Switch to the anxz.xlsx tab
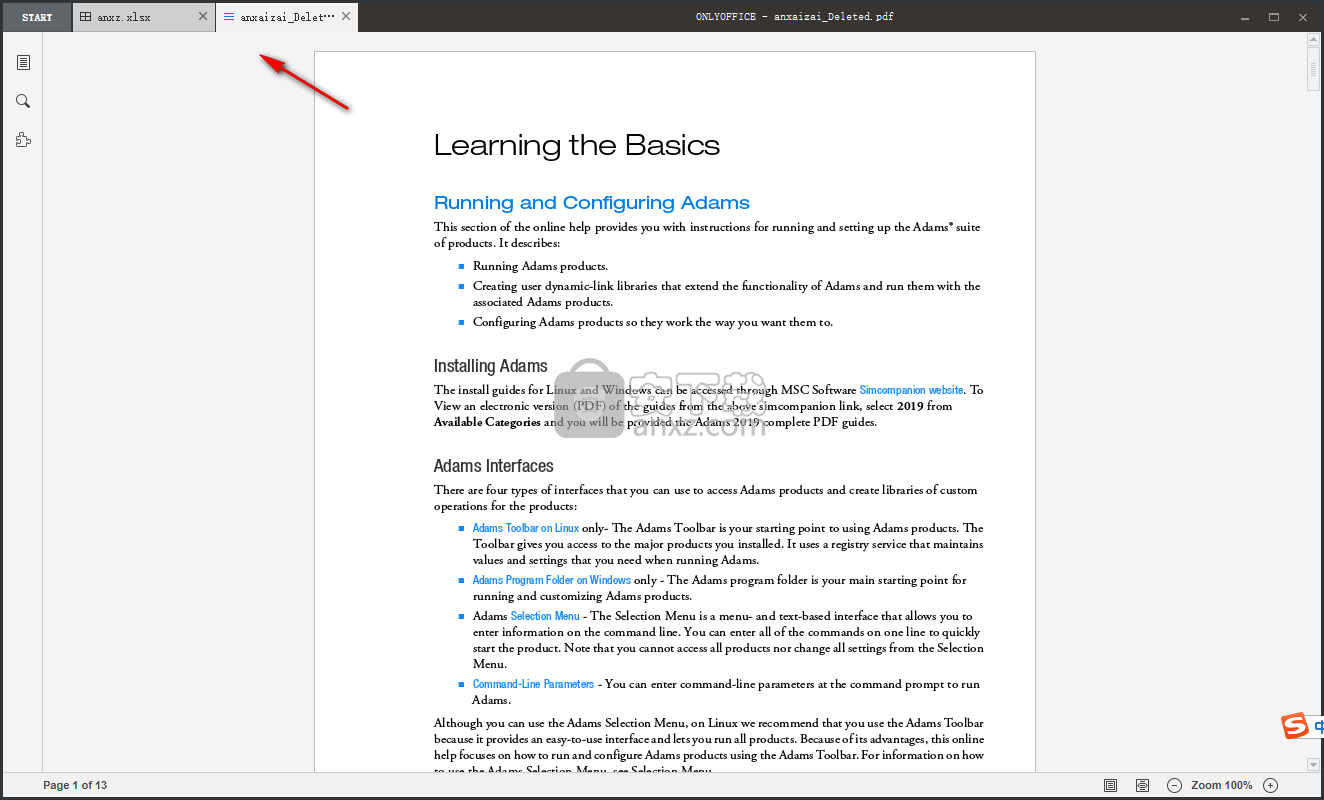 point(144,17)
